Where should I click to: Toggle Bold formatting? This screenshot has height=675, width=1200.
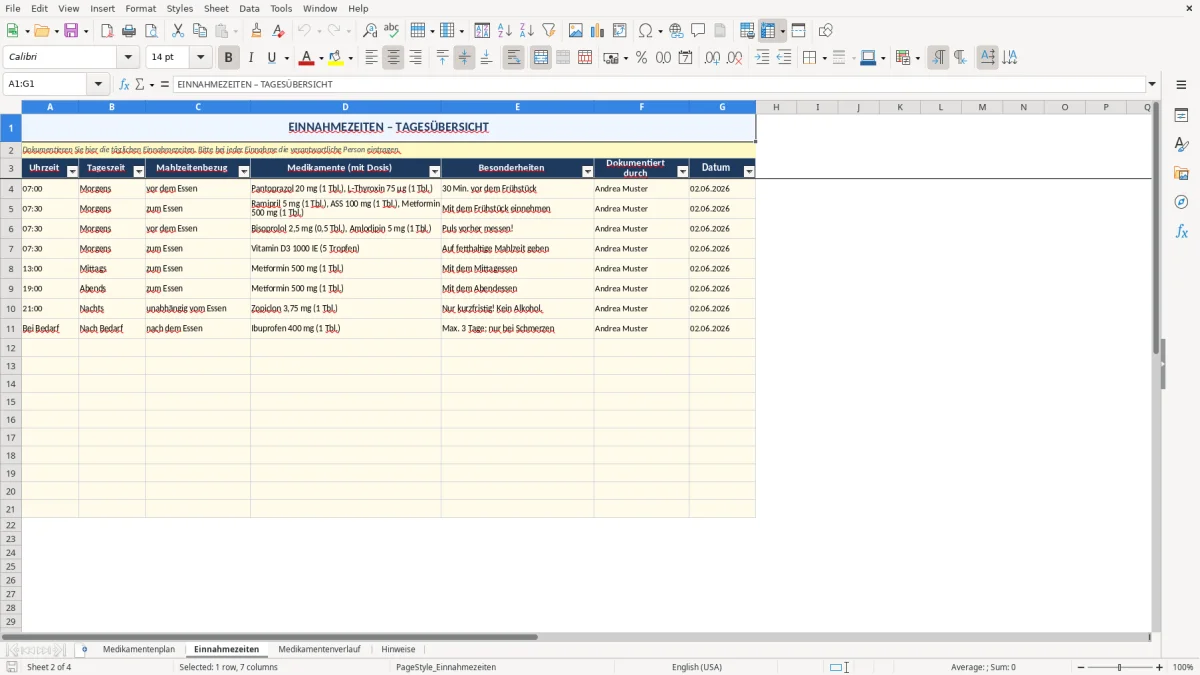[x=229, y=58]
